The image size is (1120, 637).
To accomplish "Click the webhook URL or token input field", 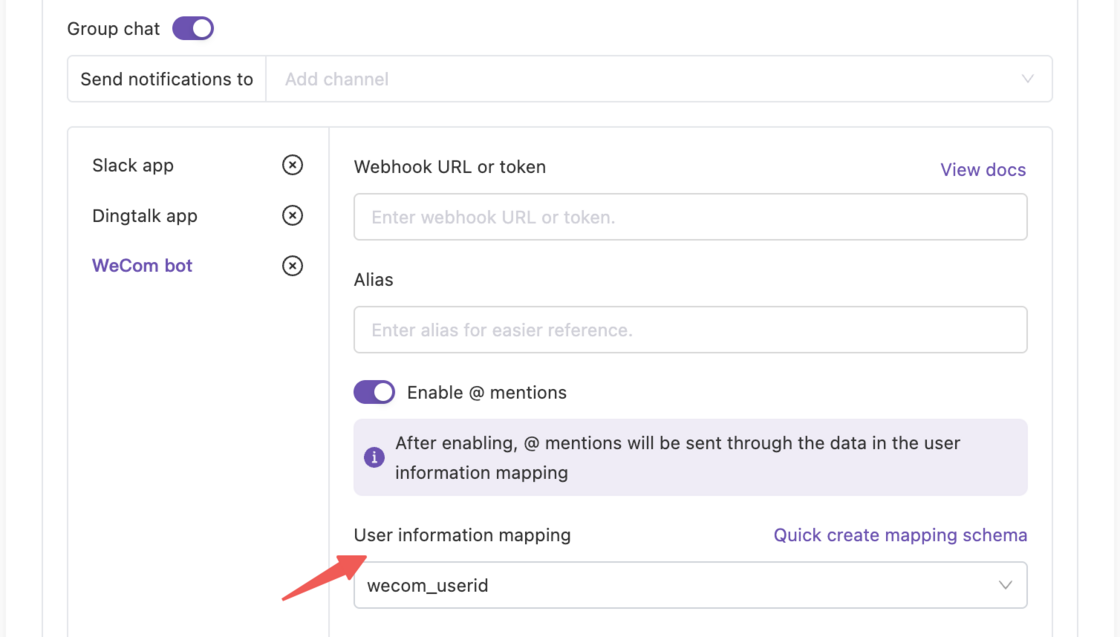I will click(x=690, y=217).
